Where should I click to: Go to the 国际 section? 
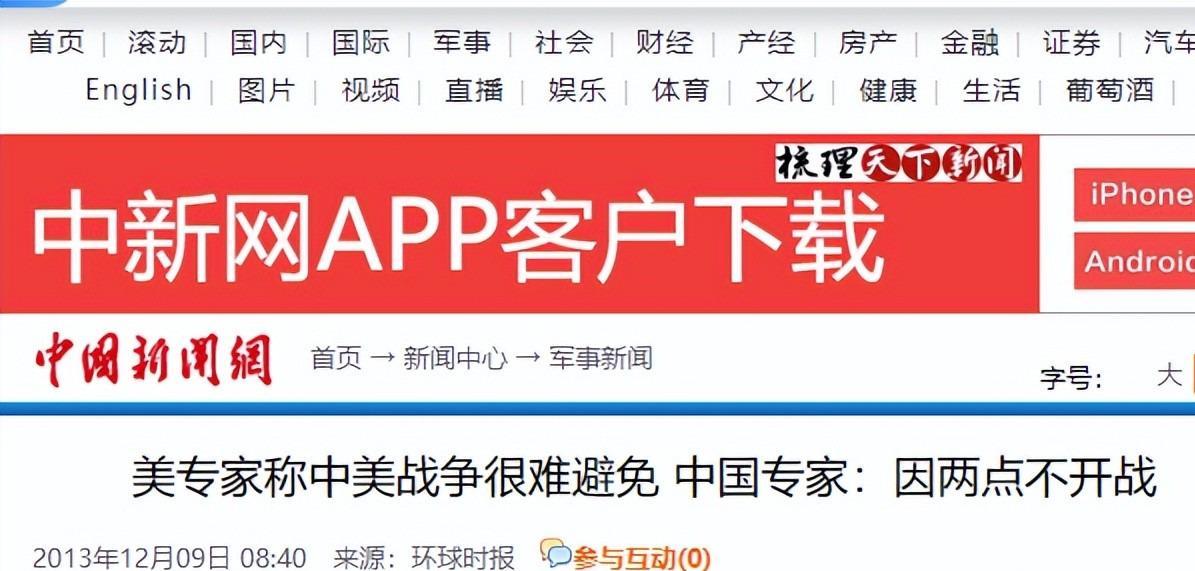[x=360, y=43]
